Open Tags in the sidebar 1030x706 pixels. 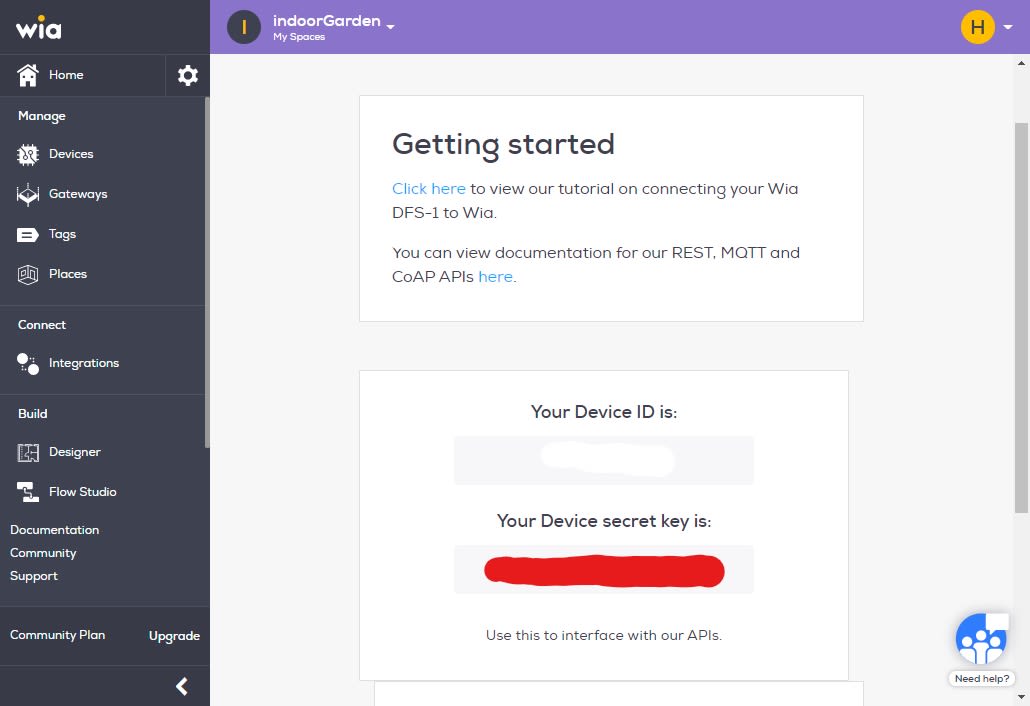(x=62, y=234)
